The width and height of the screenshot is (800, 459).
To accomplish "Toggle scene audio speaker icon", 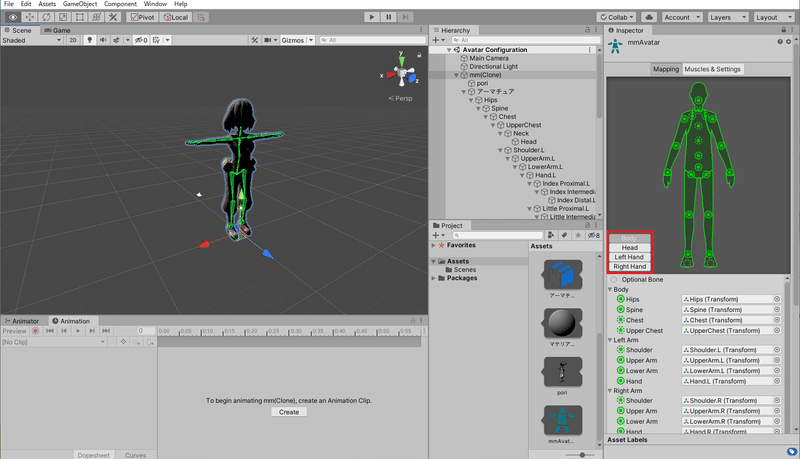I will [103, 40].
